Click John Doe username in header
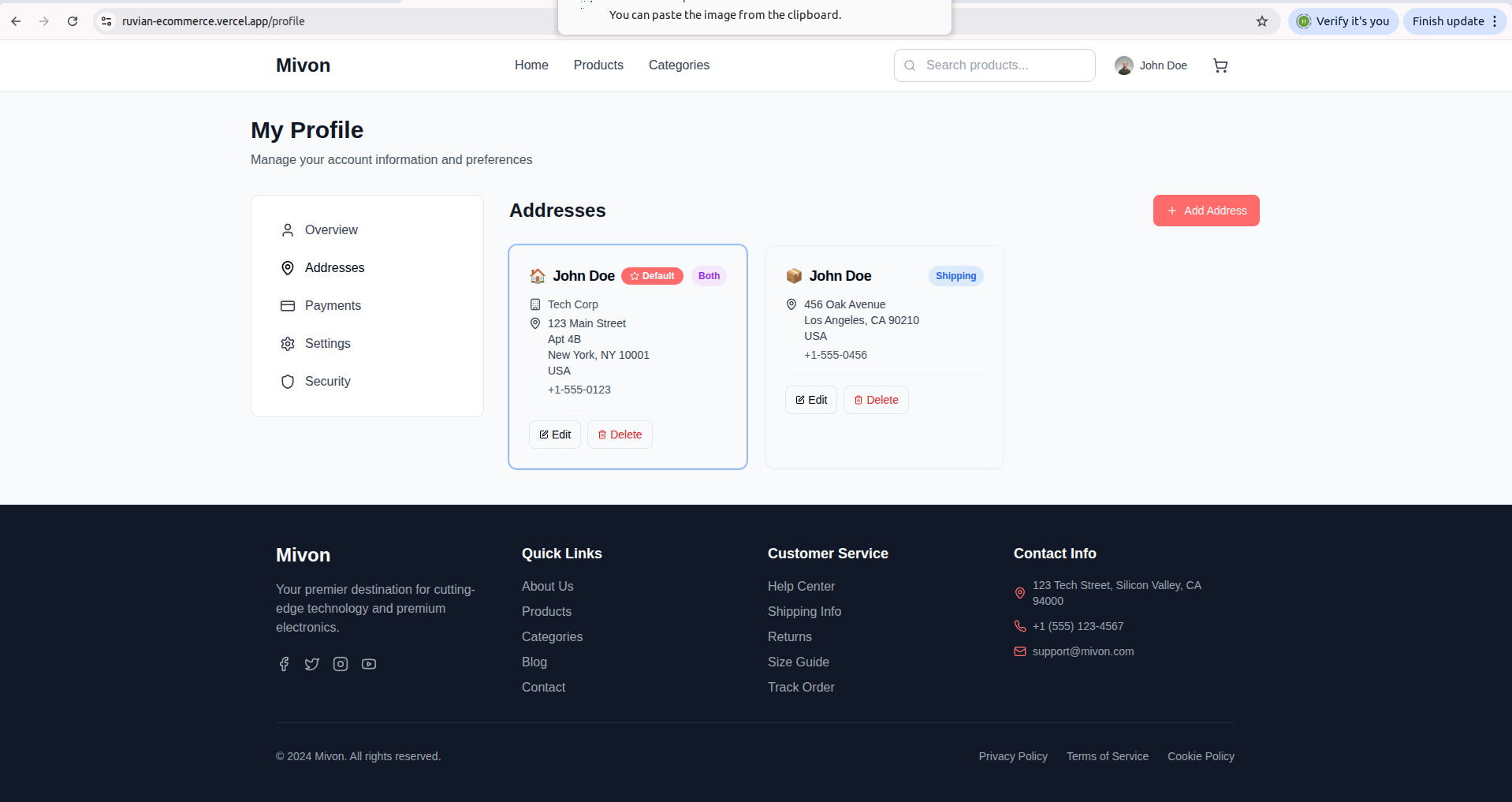 [x=1163, y=65]
